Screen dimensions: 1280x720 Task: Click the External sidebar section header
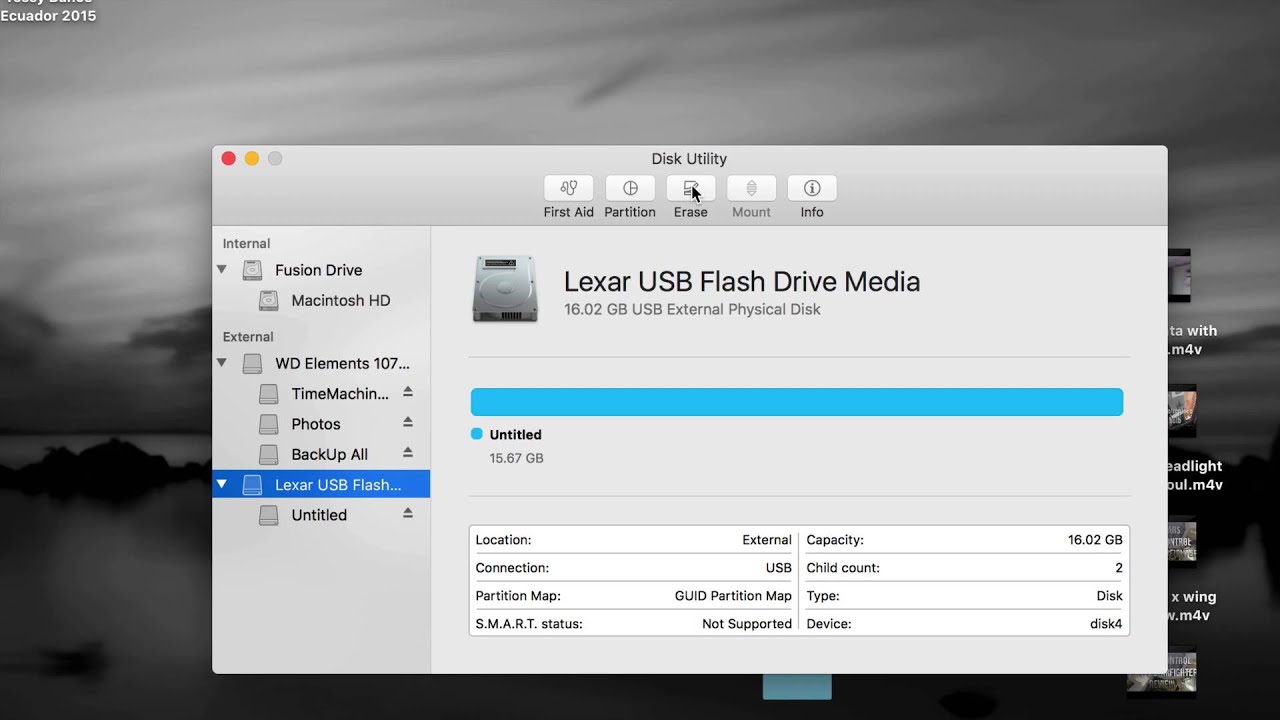pyautogui.click(x=248, y=337)
